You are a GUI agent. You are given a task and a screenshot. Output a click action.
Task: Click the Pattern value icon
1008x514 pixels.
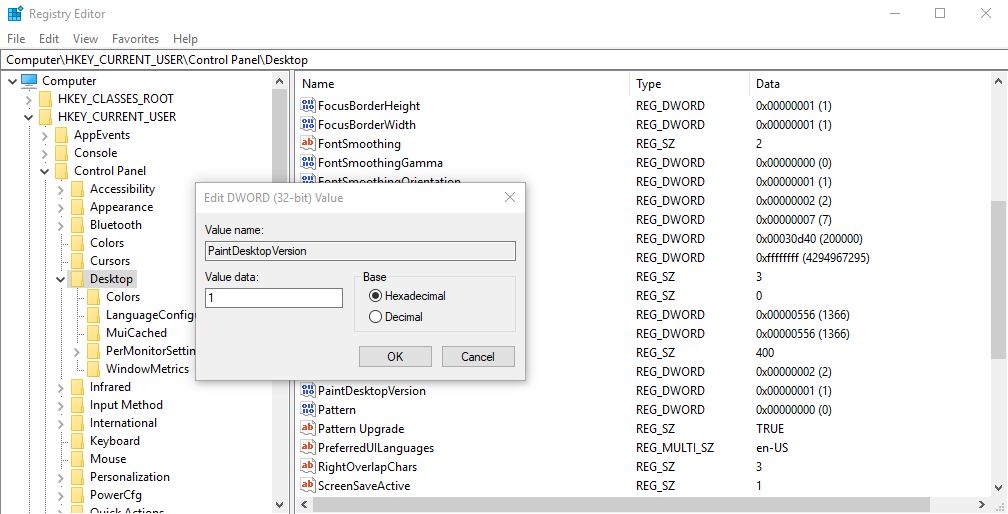(308, 410)
